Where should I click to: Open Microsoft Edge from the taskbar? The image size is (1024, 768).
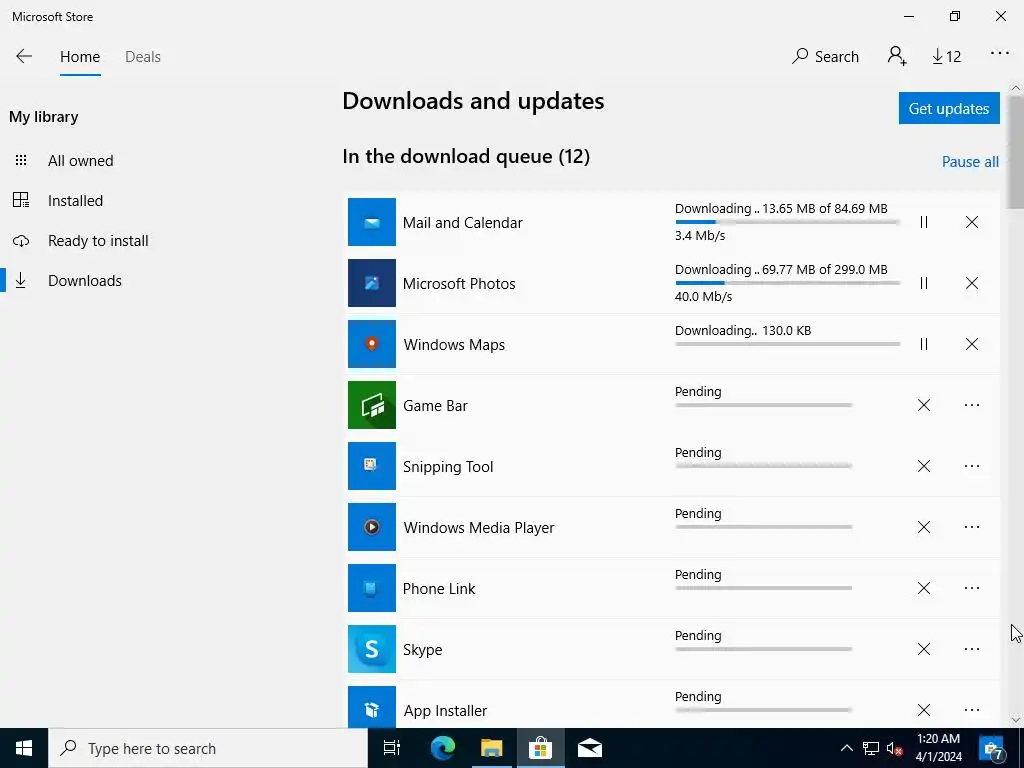click(x=442, y=748)
